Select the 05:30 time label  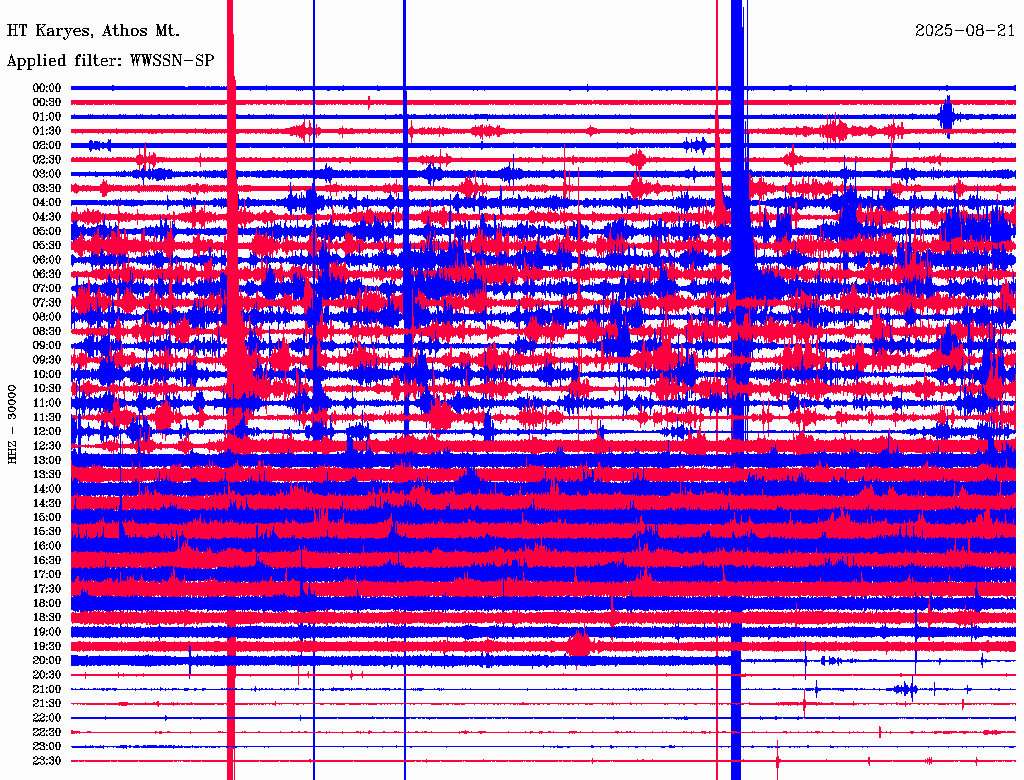click(x=47, y=246)
